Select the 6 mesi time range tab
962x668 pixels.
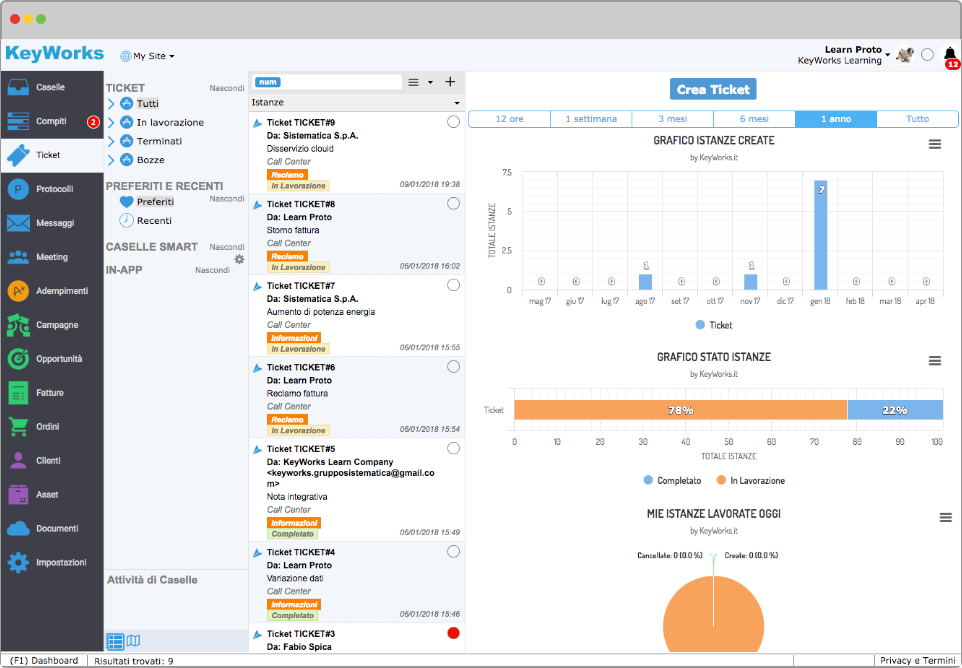(x=755, y=119)
